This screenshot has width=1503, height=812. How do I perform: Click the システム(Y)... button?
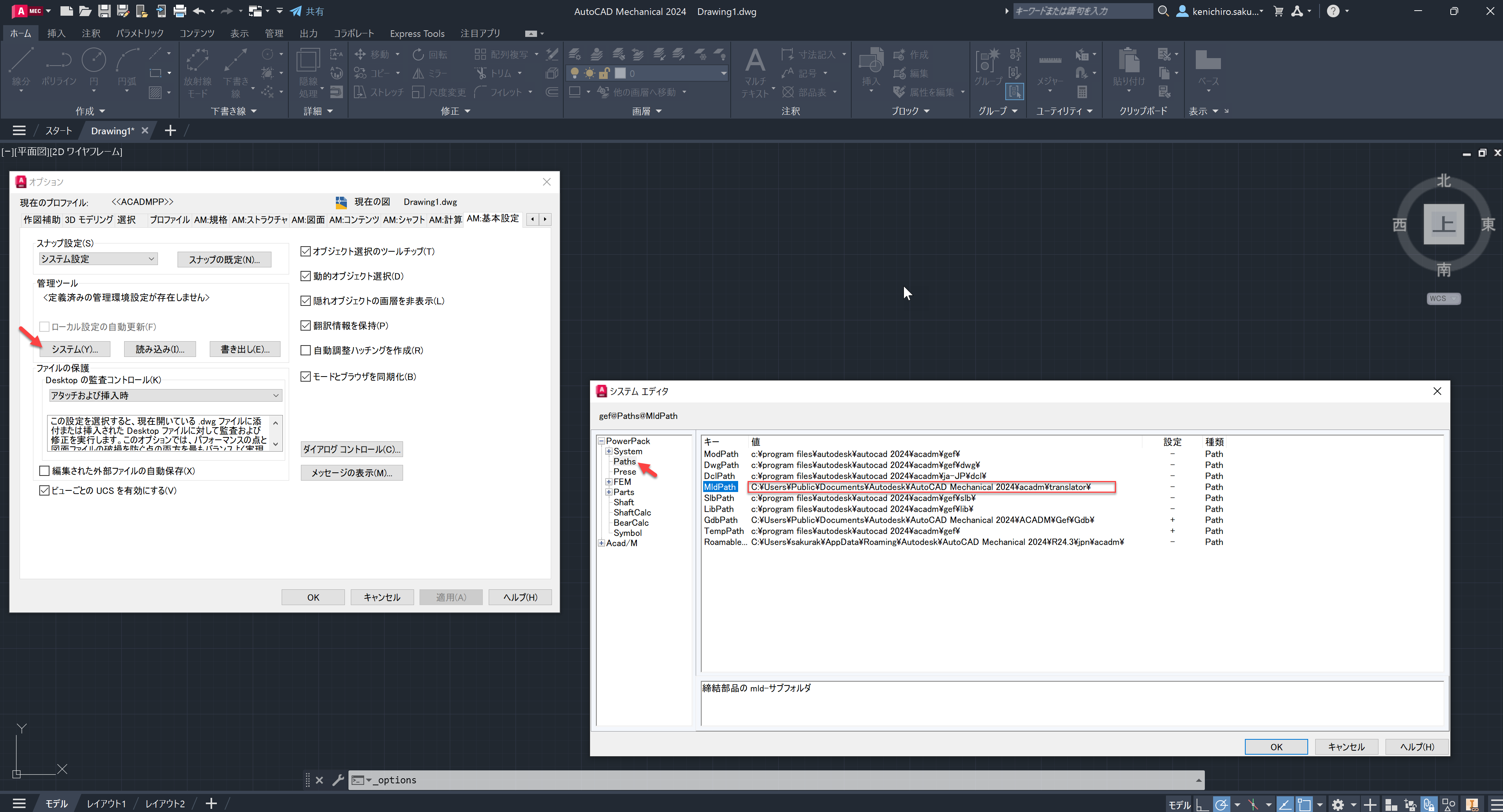tap(75, 349)
